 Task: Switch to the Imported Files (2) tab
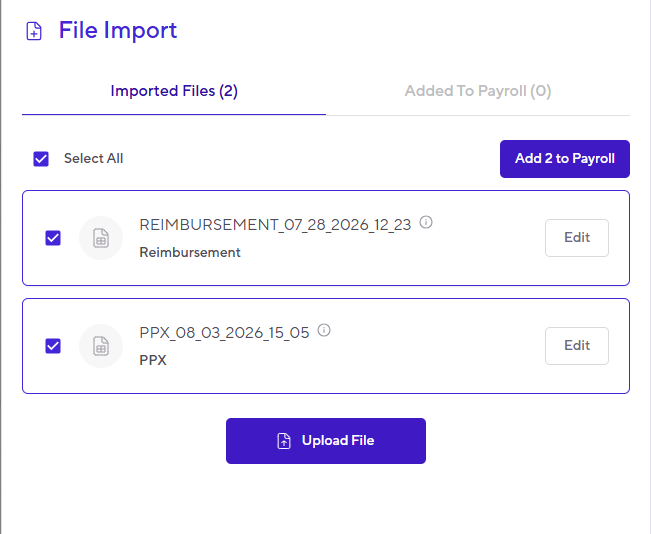tap(174, 91)
